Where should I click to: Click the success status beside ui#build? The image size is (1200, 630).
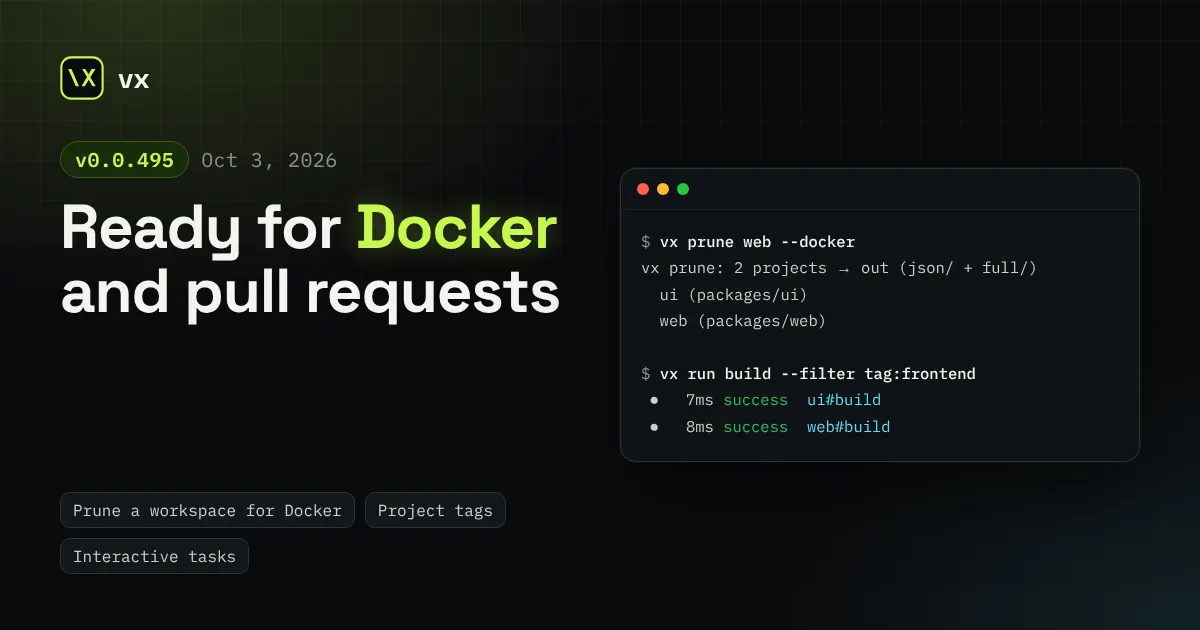pos(756,400)
